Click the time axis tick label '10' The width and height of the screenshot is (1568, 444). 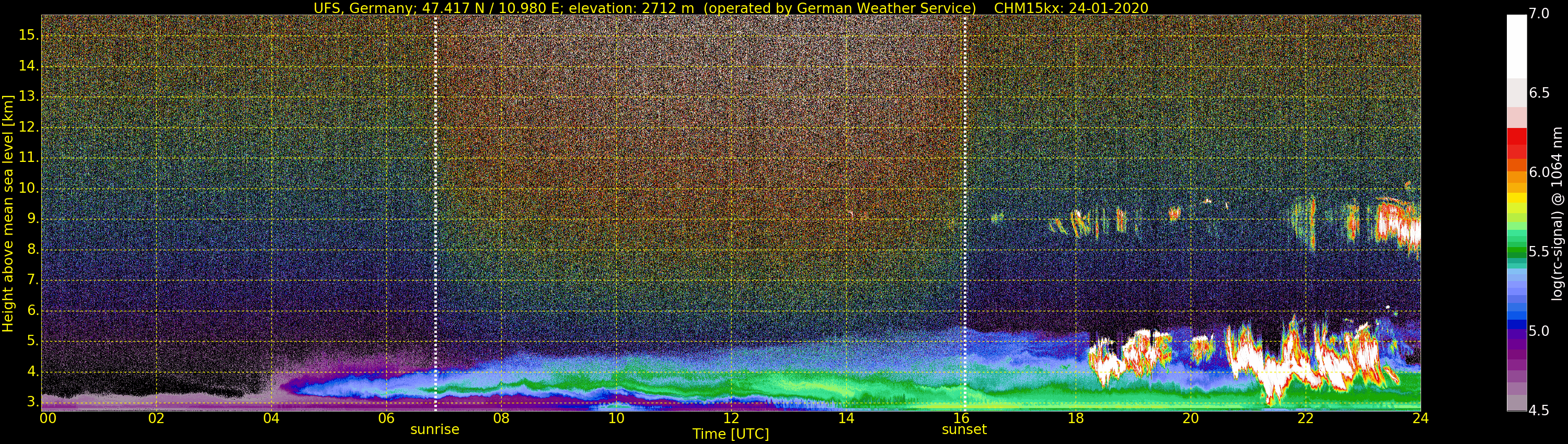[616, 418]
